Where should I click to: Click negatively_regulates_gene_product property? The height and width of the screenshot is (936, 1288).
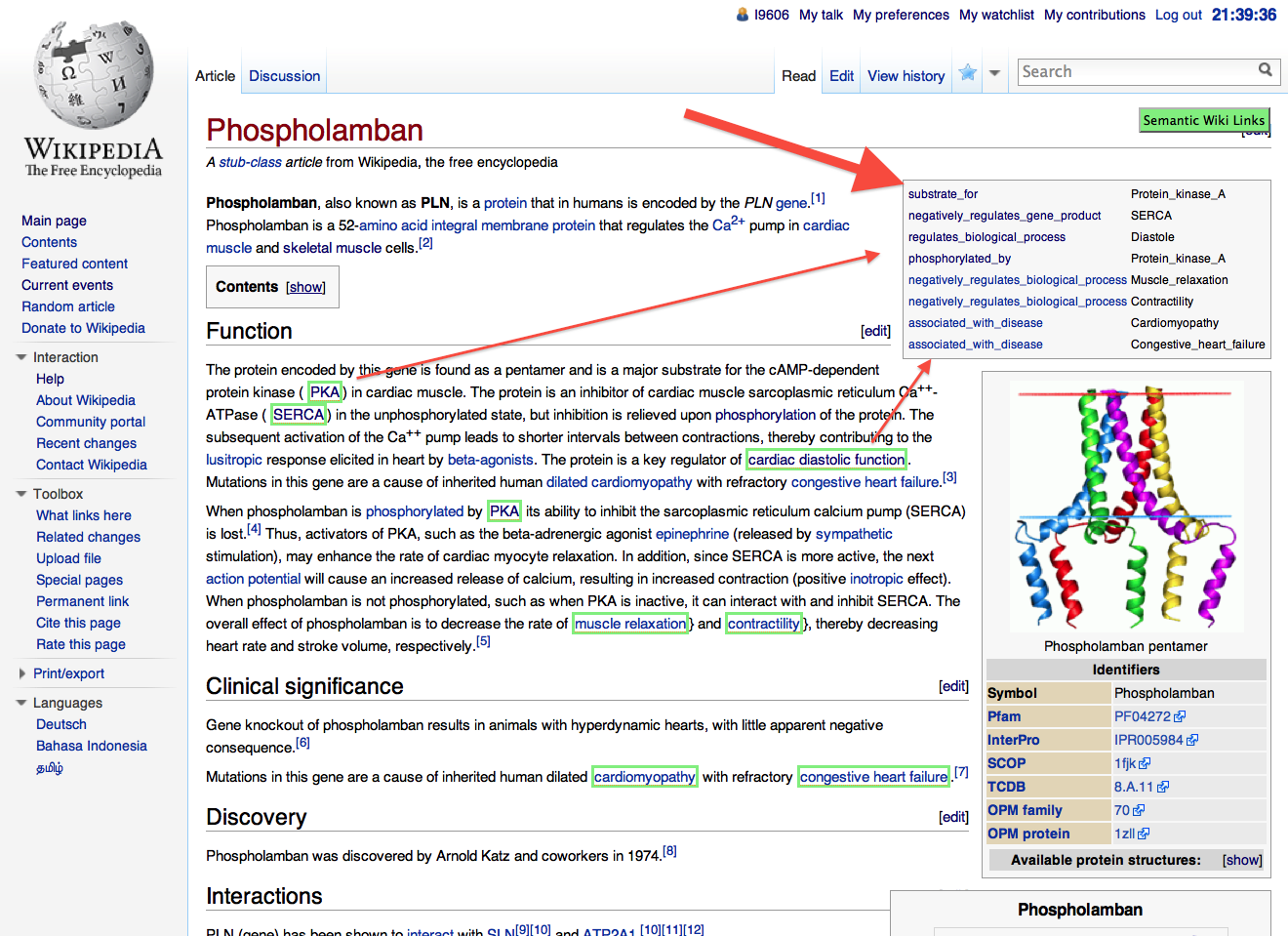tap(1004, 216)
